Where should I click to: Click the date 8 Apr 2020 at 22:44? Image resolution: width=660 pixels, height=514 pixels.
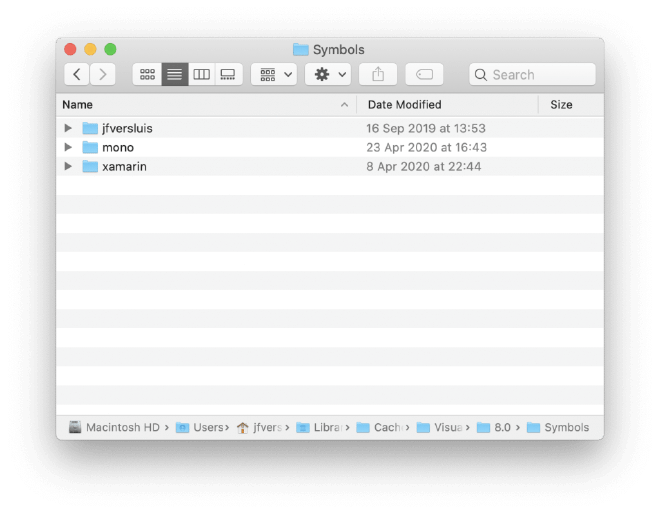pyautogui.click(x=423, y=167)
